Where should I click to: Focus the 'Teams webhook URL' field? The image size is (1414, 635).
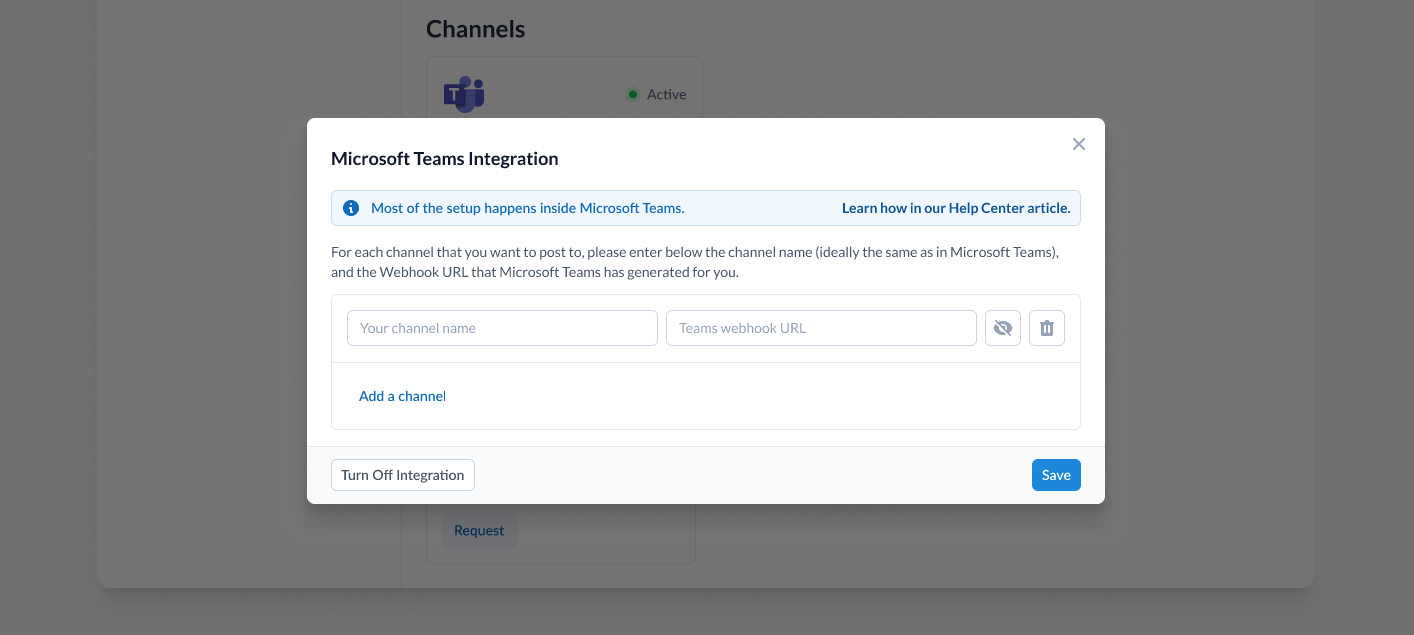(x=821, y=328)
